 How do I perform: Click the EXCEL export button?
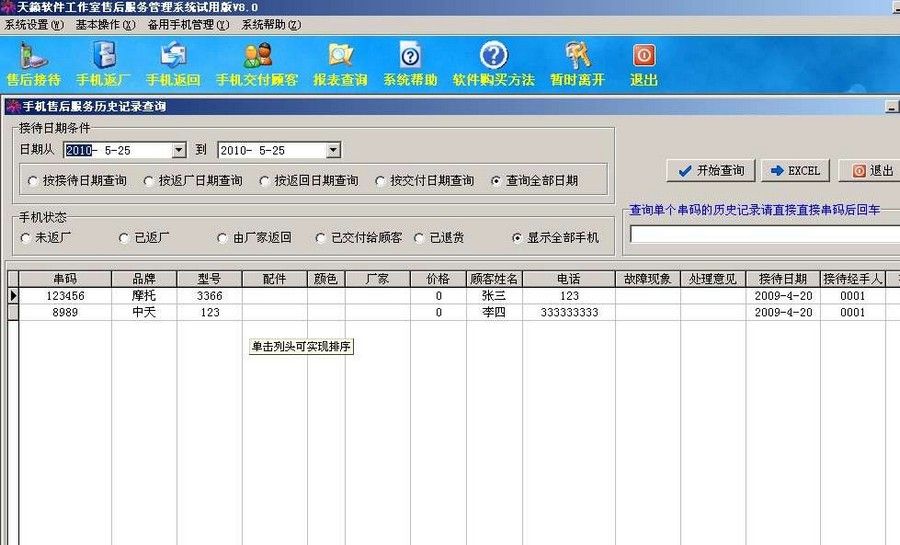pos(796,171)
